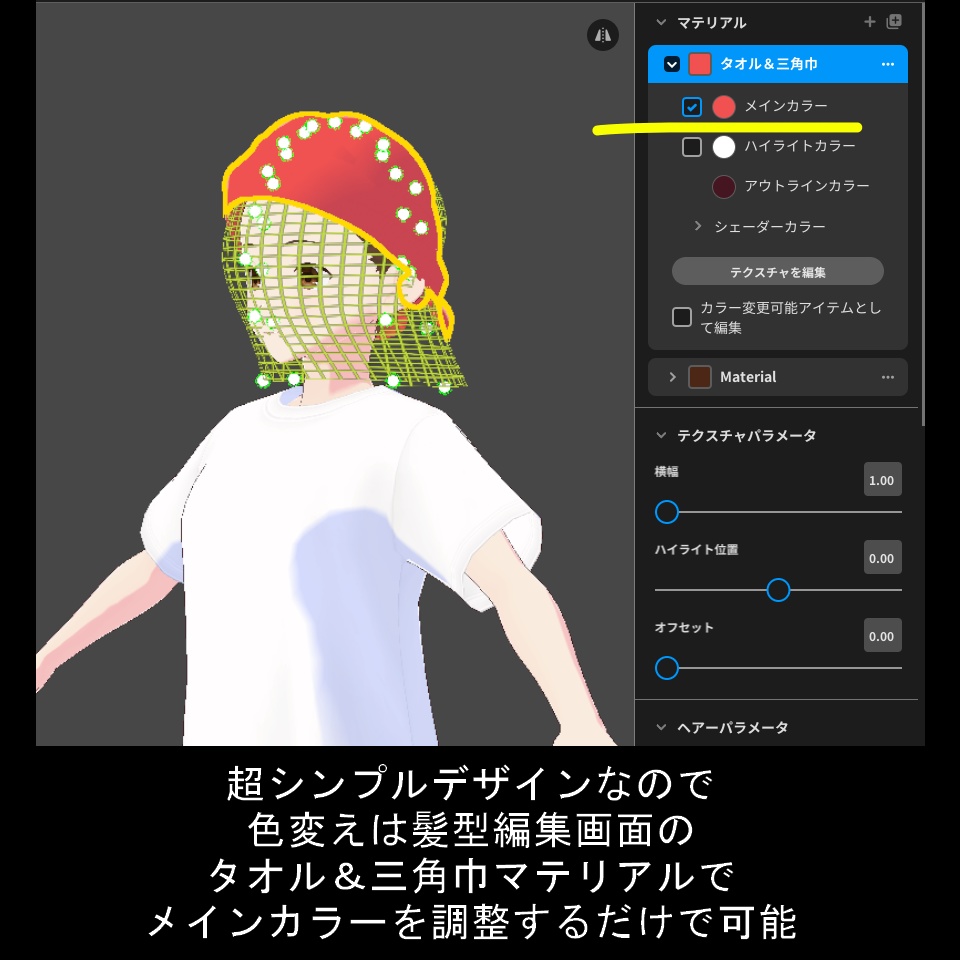This screenshot has height=960, width=960.
Task: Click the テクスチャを編集 button
Action: tap(780, 271)
